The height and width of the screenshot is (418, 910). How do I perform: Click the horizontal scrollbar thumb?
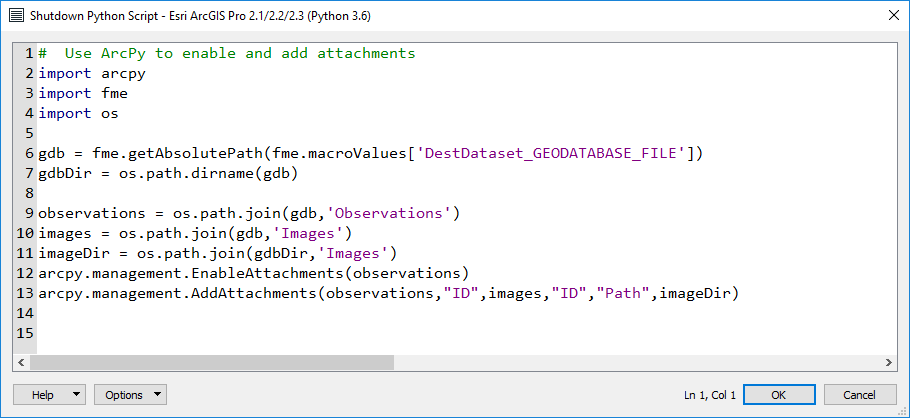[215, 362]
